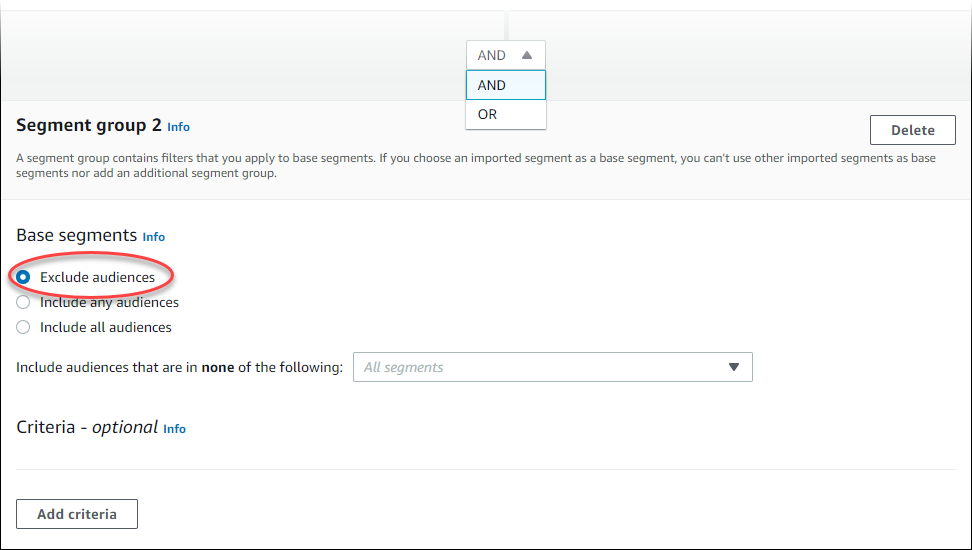Click the segment group description paragraph

tap(476, 165)
